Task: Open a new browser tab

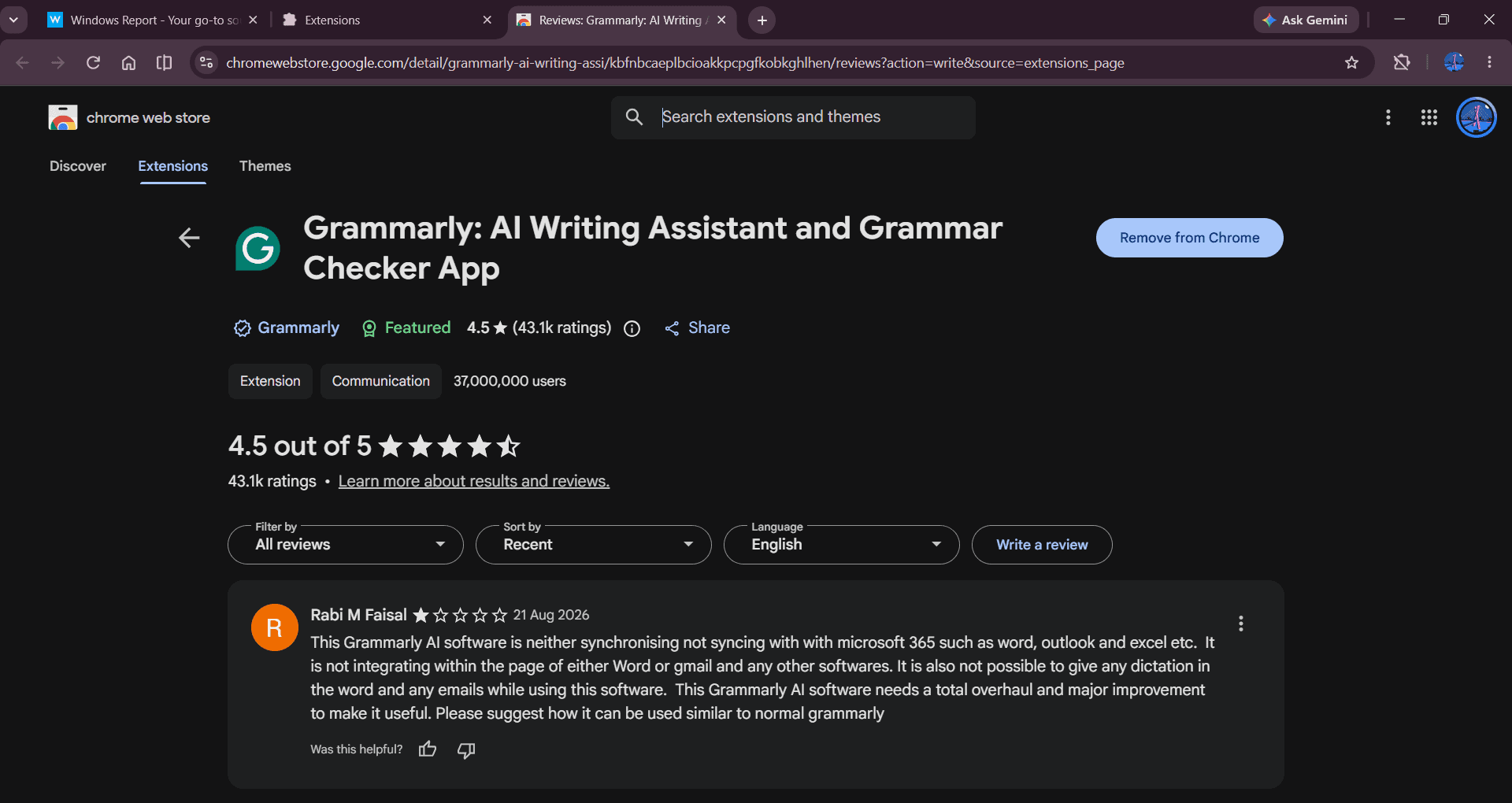Action: point(762,20)
